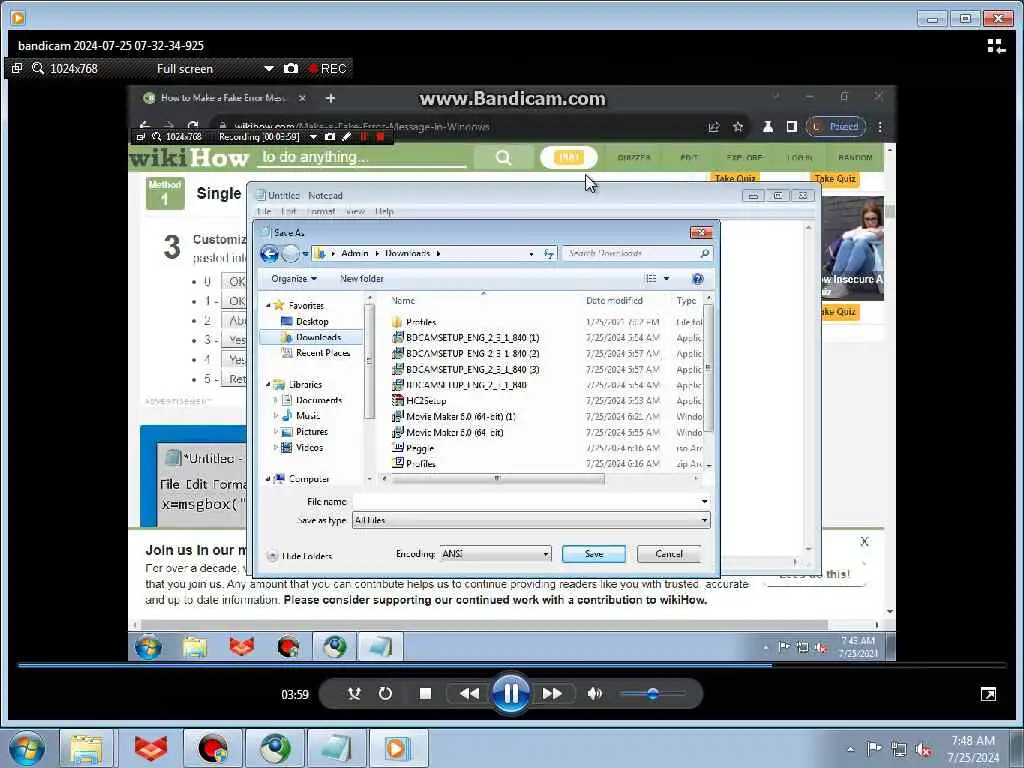Select Recent Places in Favorites
Image resolution: width=1024 pixels, height=768 pixels.
[x=316, y=353]
